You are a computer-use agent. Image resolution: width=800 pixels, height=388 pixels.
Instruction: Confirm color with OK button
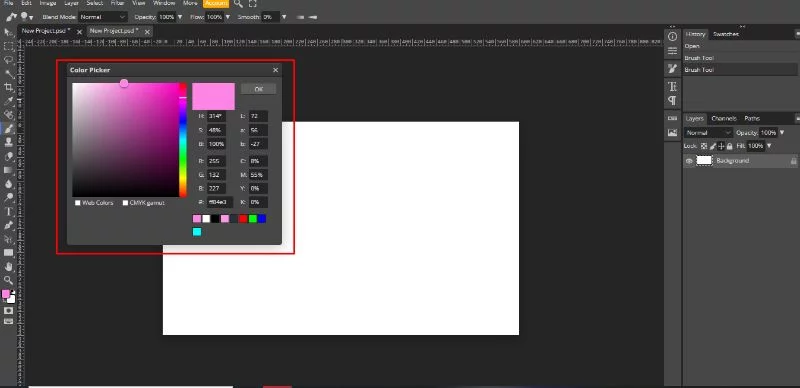click(259, 89)
